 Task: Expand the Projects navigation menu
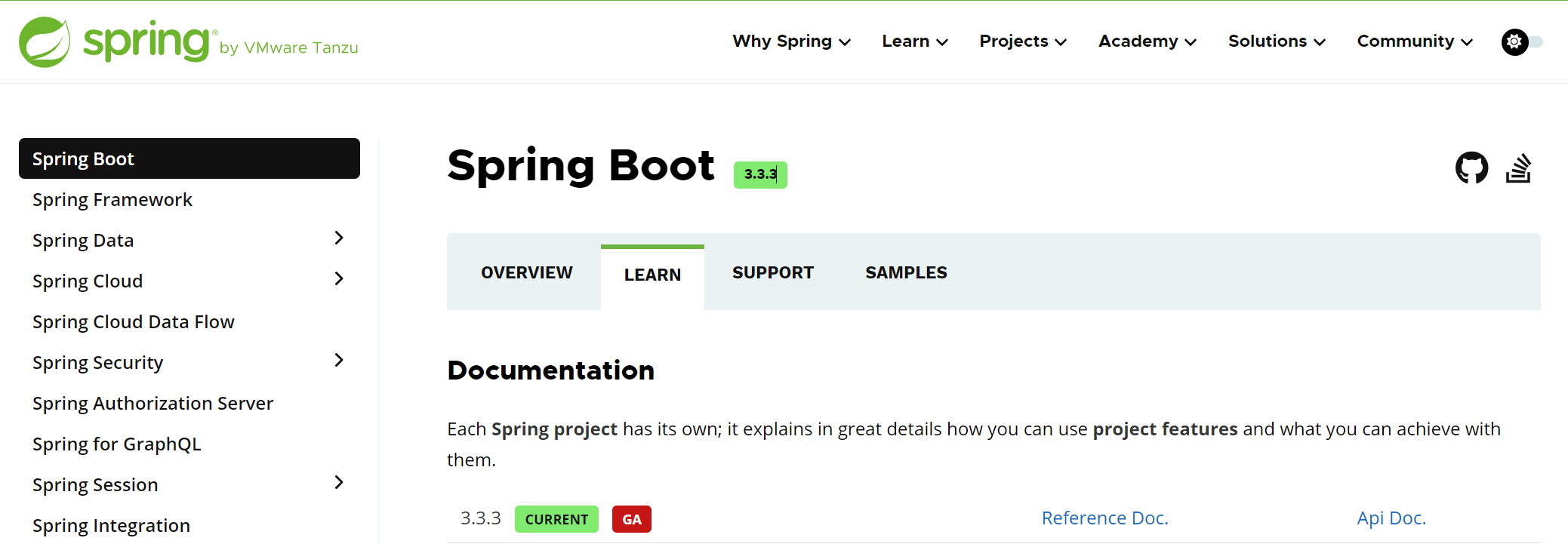click(1023, 41)
